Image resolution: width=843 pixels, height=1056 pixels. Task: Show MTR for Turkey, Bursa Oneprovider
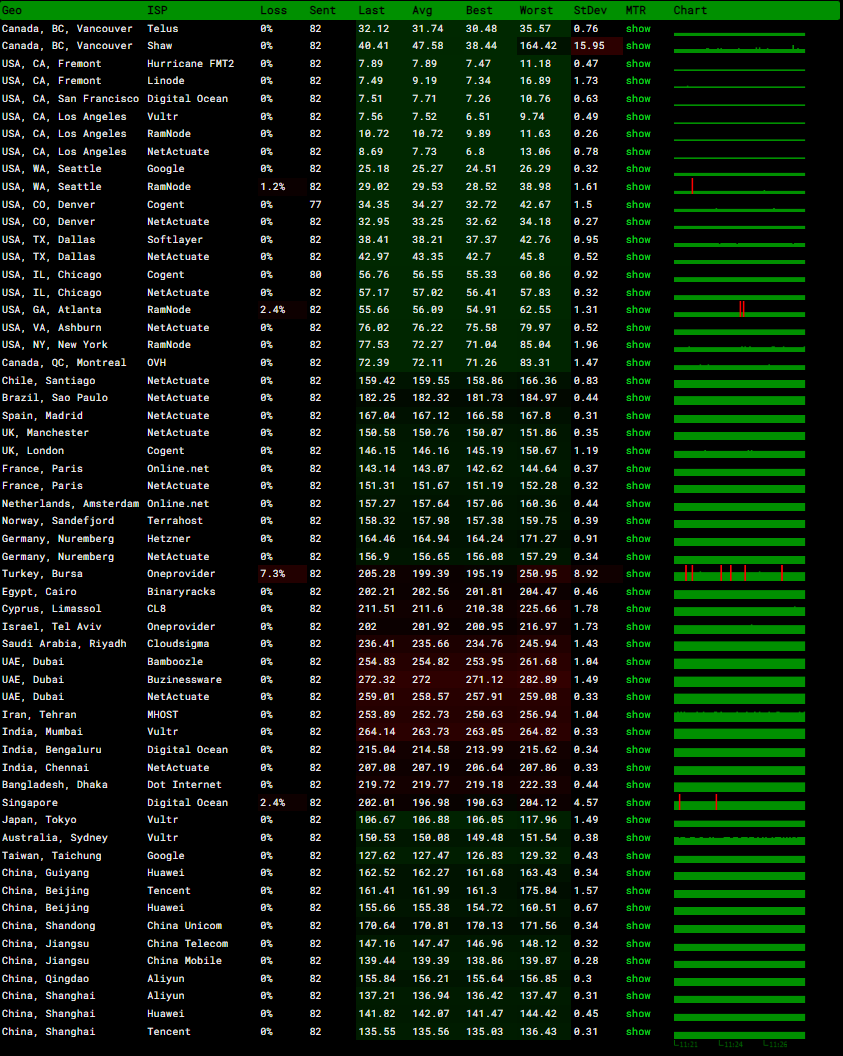tap(638, 574)
